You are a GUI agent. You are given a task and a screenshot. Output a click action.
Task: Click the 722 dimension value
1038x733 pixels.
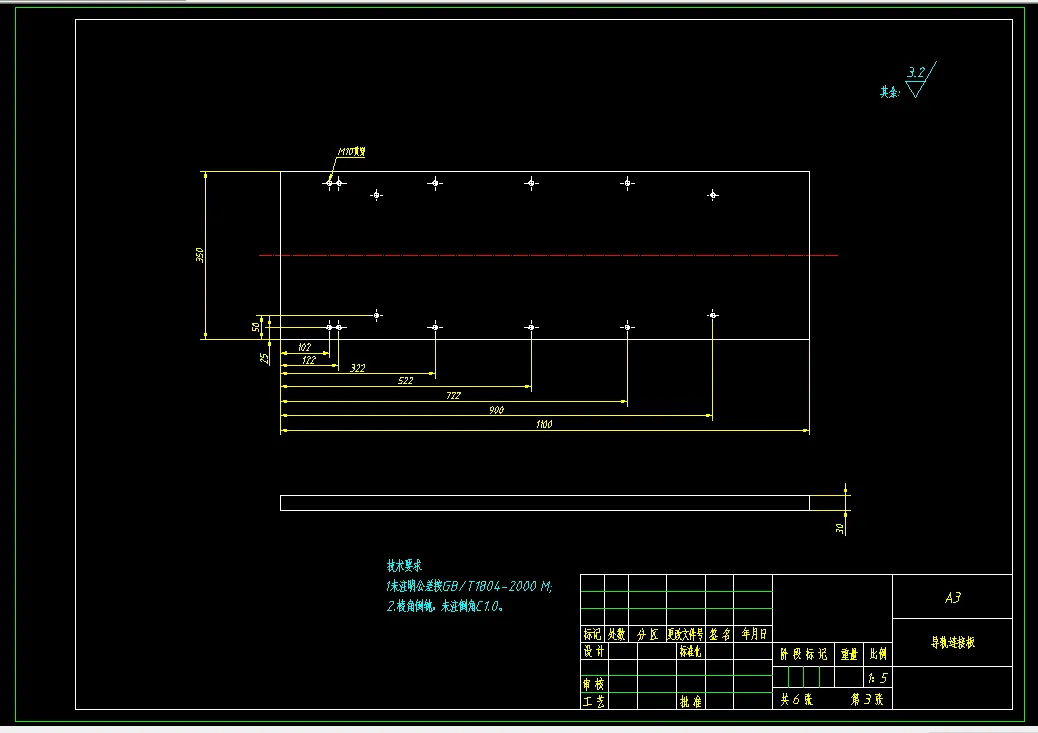[x=453, y=395]
